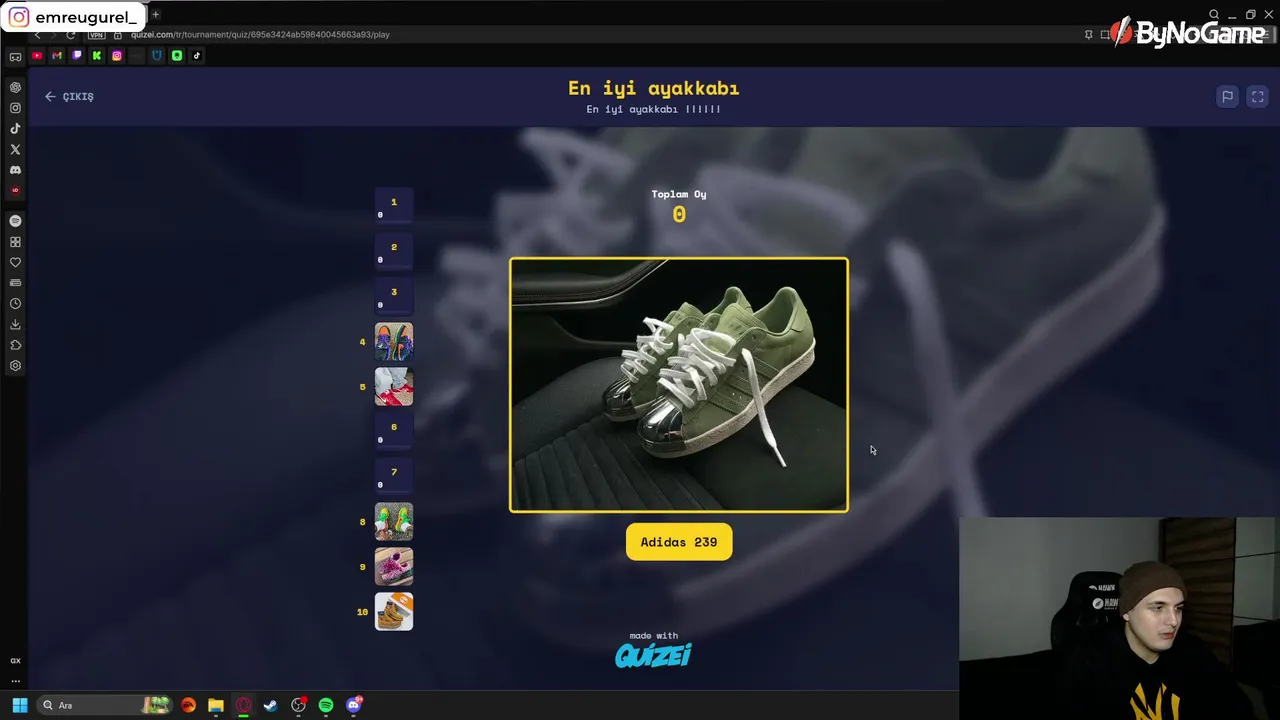Select rank 8 shoe thumbnail
The width and height of the screenshot is (1280, 720).
click(394, 522)
